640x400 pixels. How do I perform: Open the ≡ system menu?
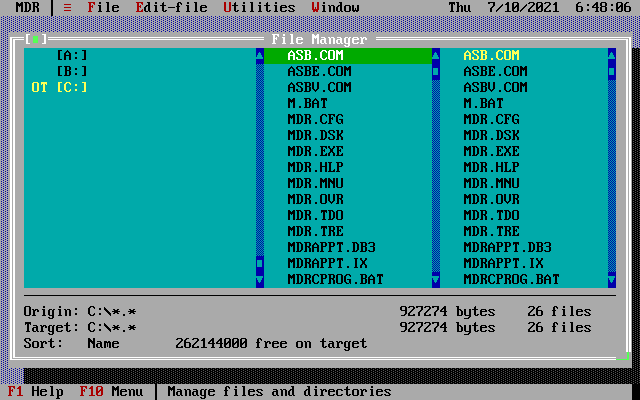click(68, 7)
